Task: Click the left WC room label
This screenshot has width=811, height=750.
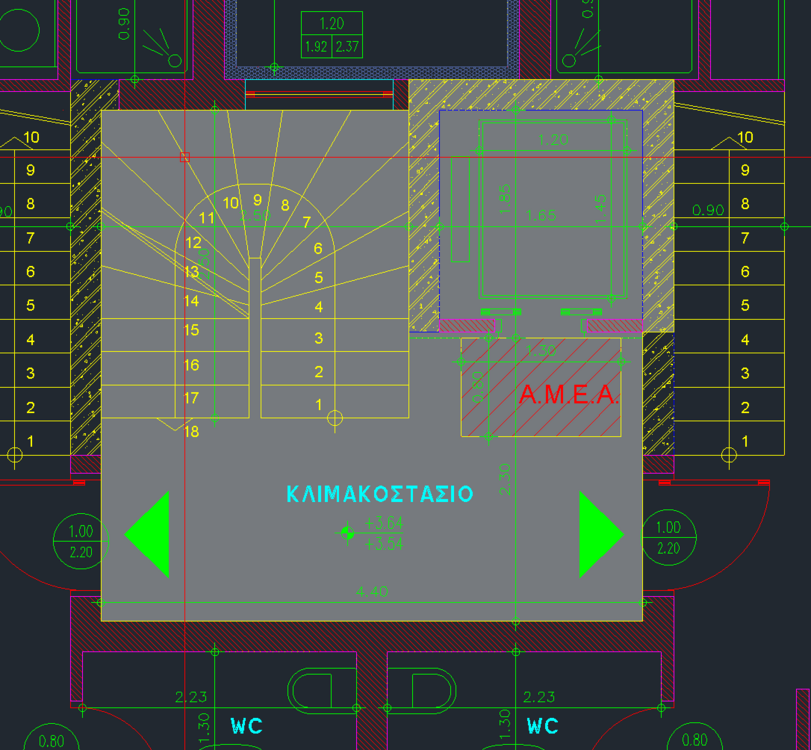Action: 246,726
